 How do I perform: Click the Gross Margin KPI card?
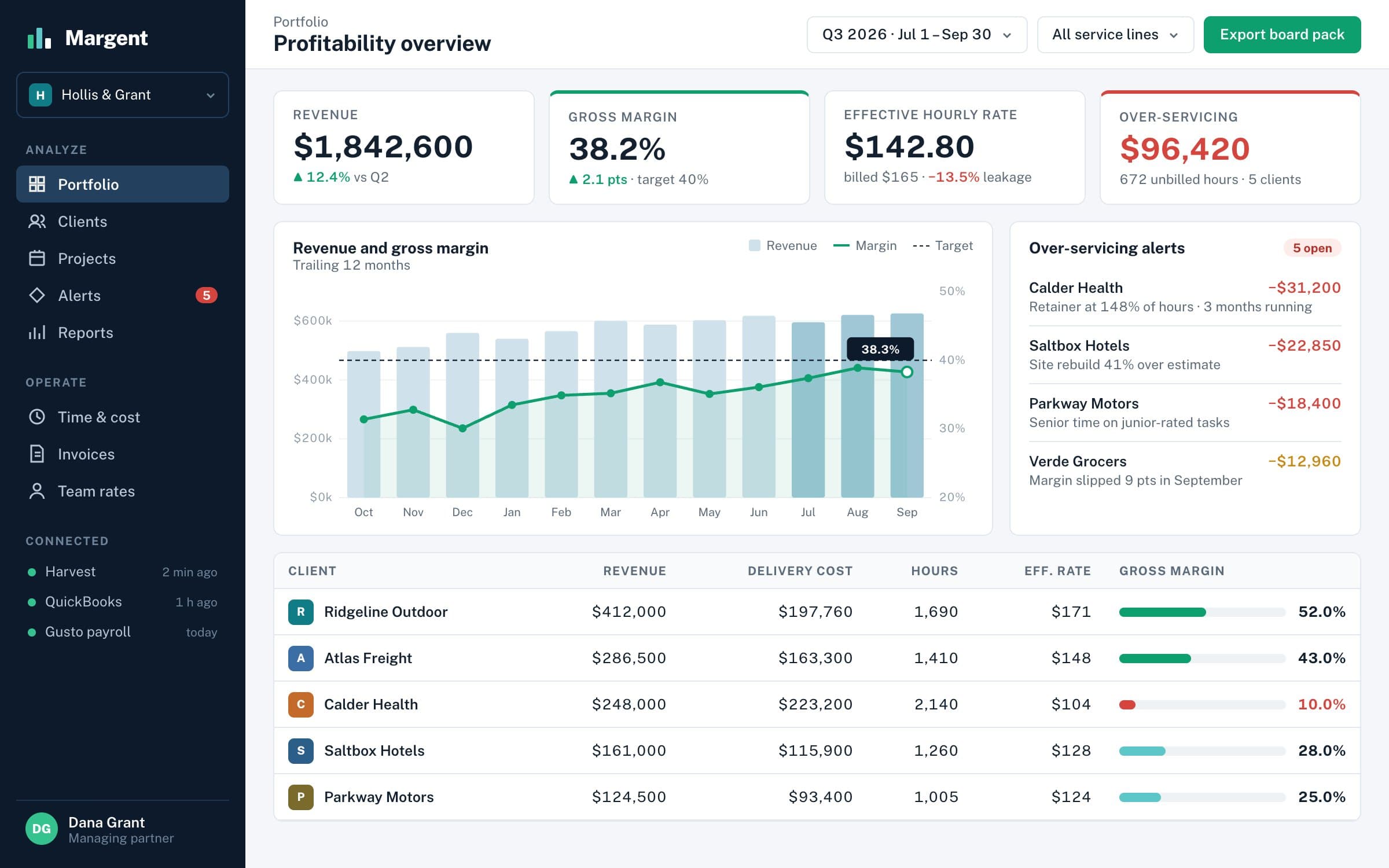[679, 148]
